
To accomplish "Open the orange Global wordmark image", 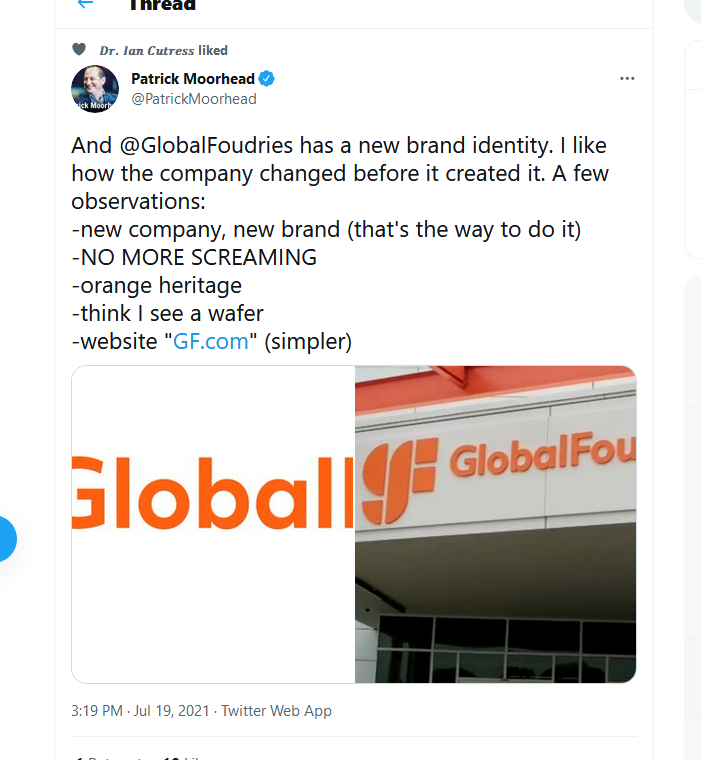I will [213, 524].
